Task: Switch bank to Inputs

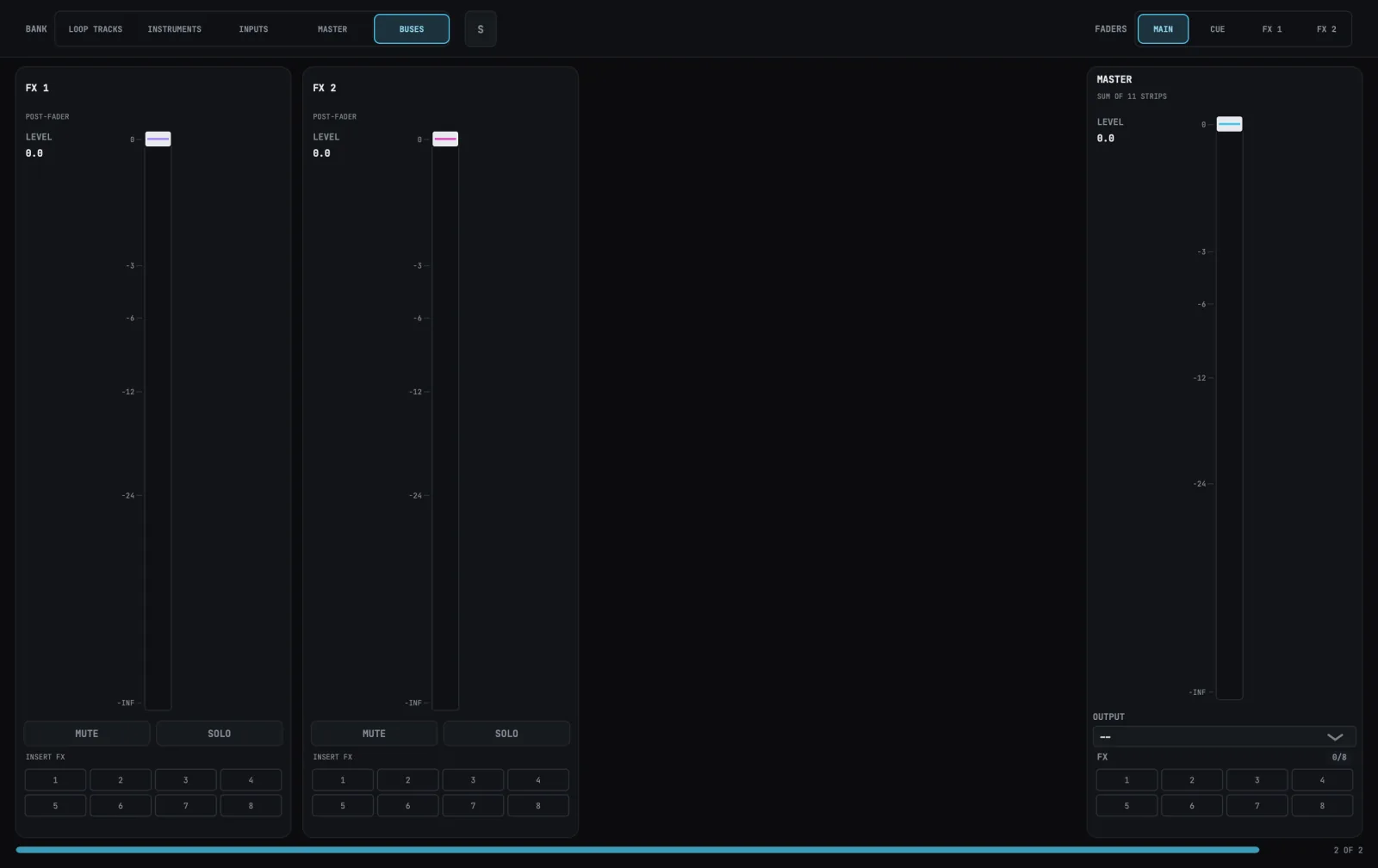Action: click(253, 29)
